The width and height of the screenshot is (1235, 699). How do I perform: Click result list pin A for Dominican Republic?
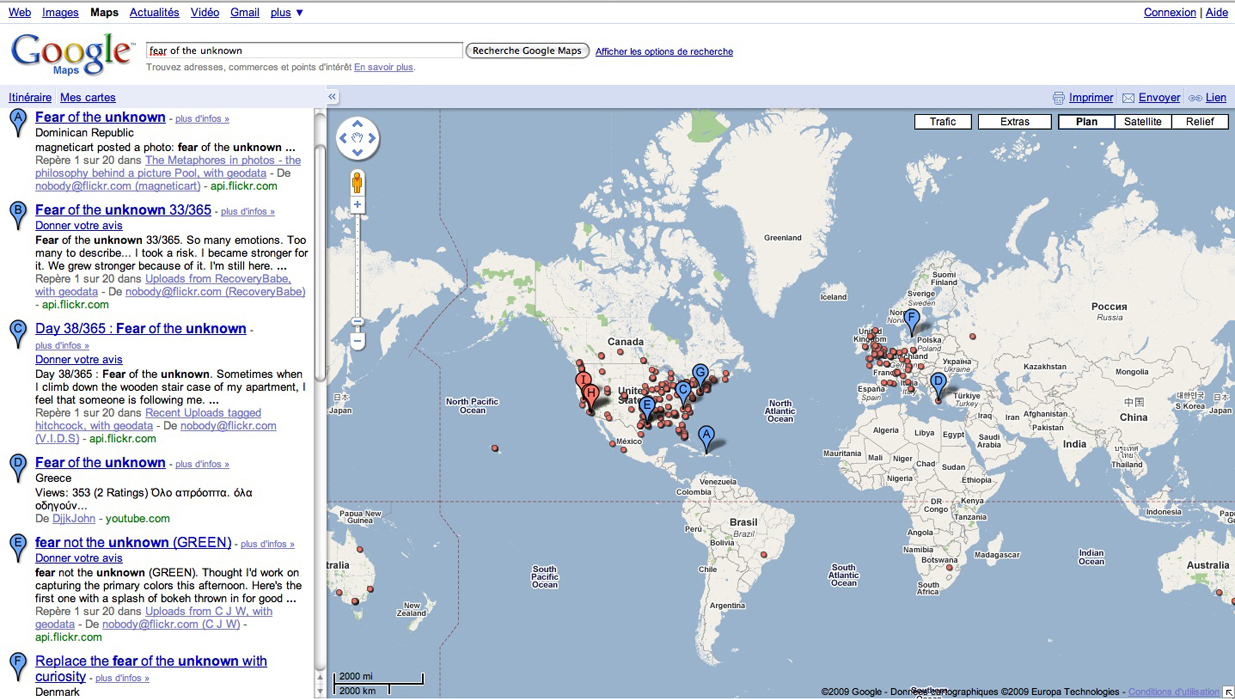pyautogui.click(x=17, y=123)
